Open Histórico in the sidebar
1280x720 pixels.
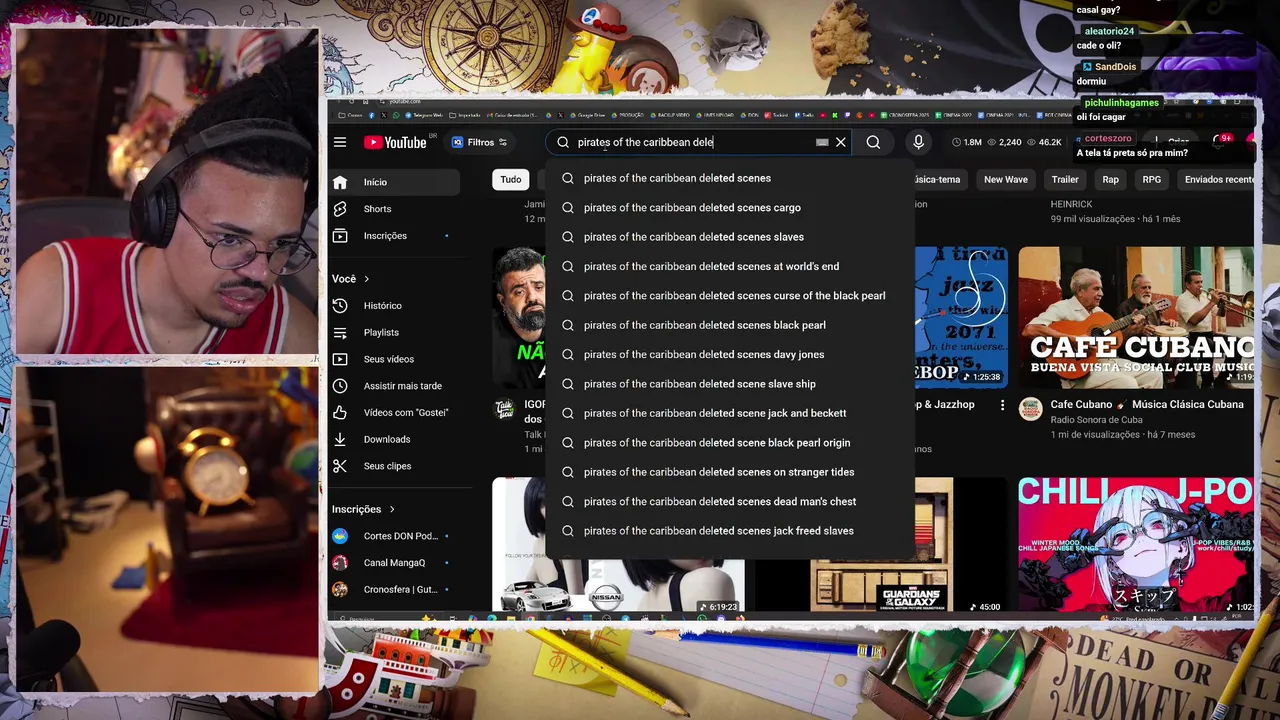tap(394, 306)
